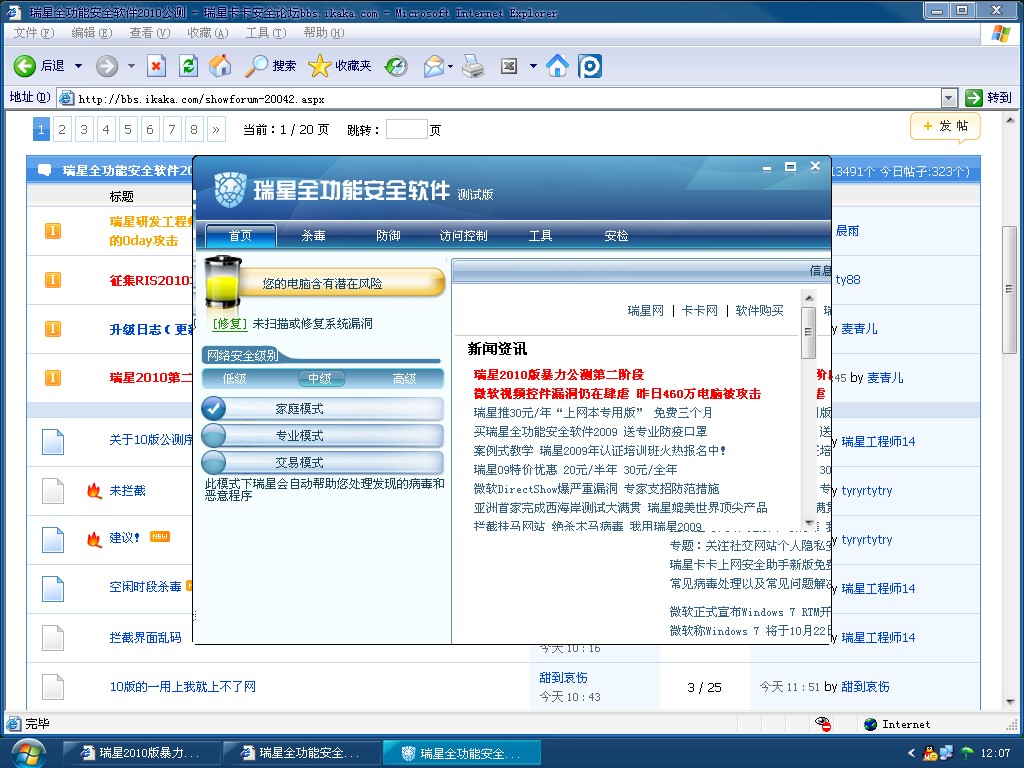Image resolution: width=1024 pixels, height=768 pixels.
Task: Open thread 10版的一用上我就上不了网
Action: (x=183, y=686)
